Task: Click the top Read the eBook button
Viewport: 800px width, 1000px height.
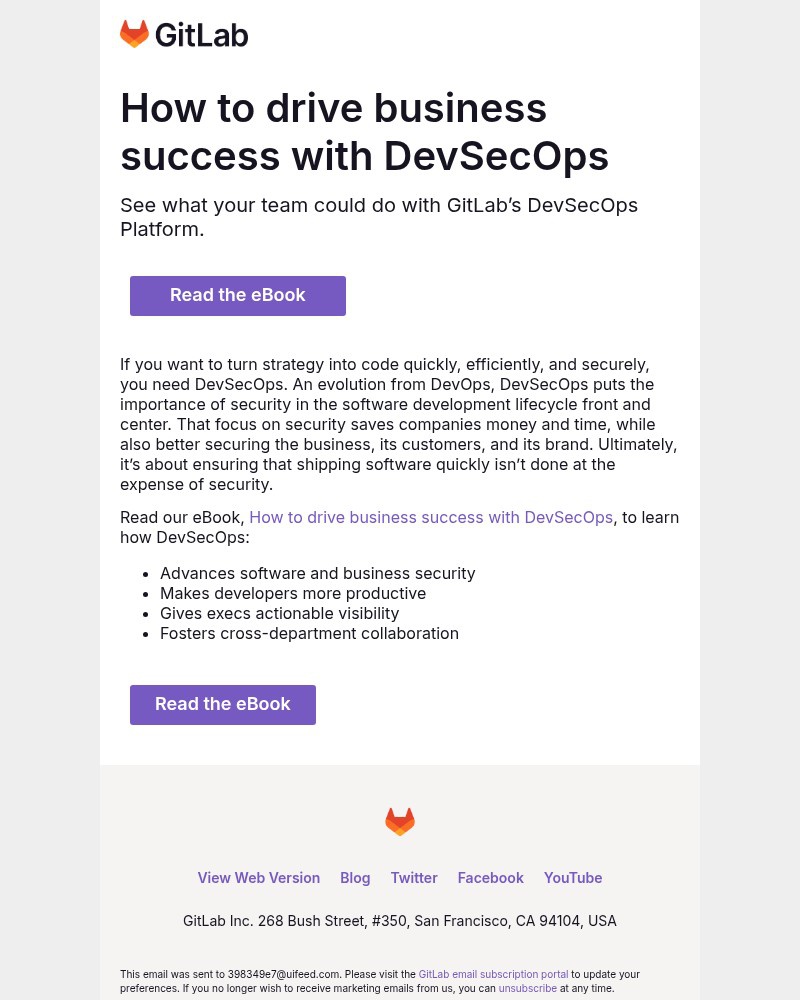Action: point(237,295)
